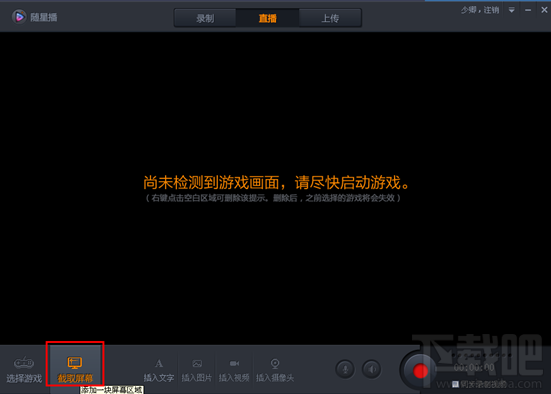Tick the checkbox below the timer
Image resolution: width=551 pixels, height=394 pixels.
coord(455,384)
